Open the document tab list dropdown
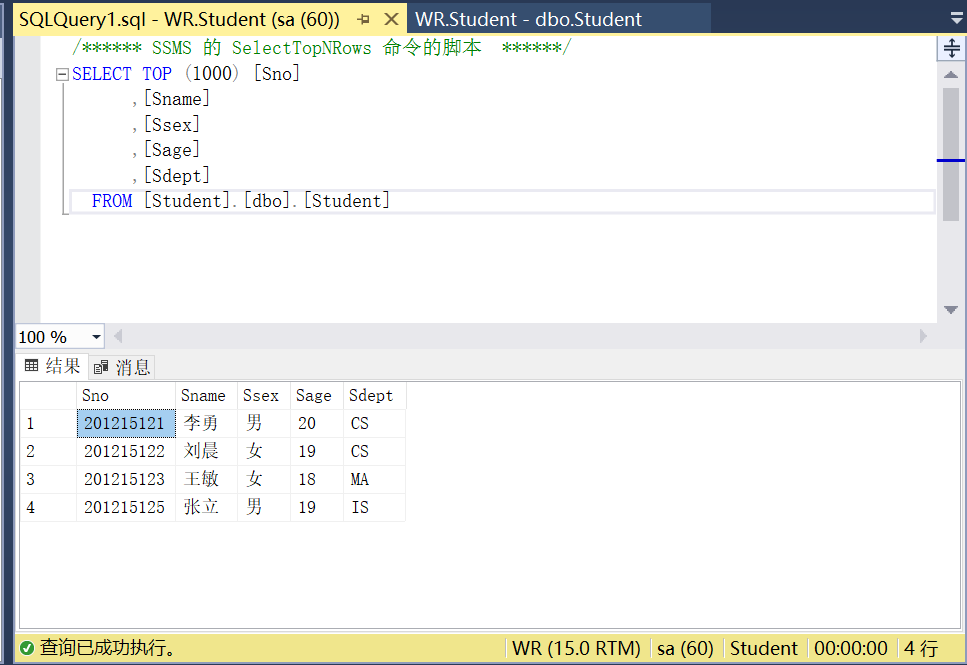This screenshot has height=665, width=967. click(957, 19)
